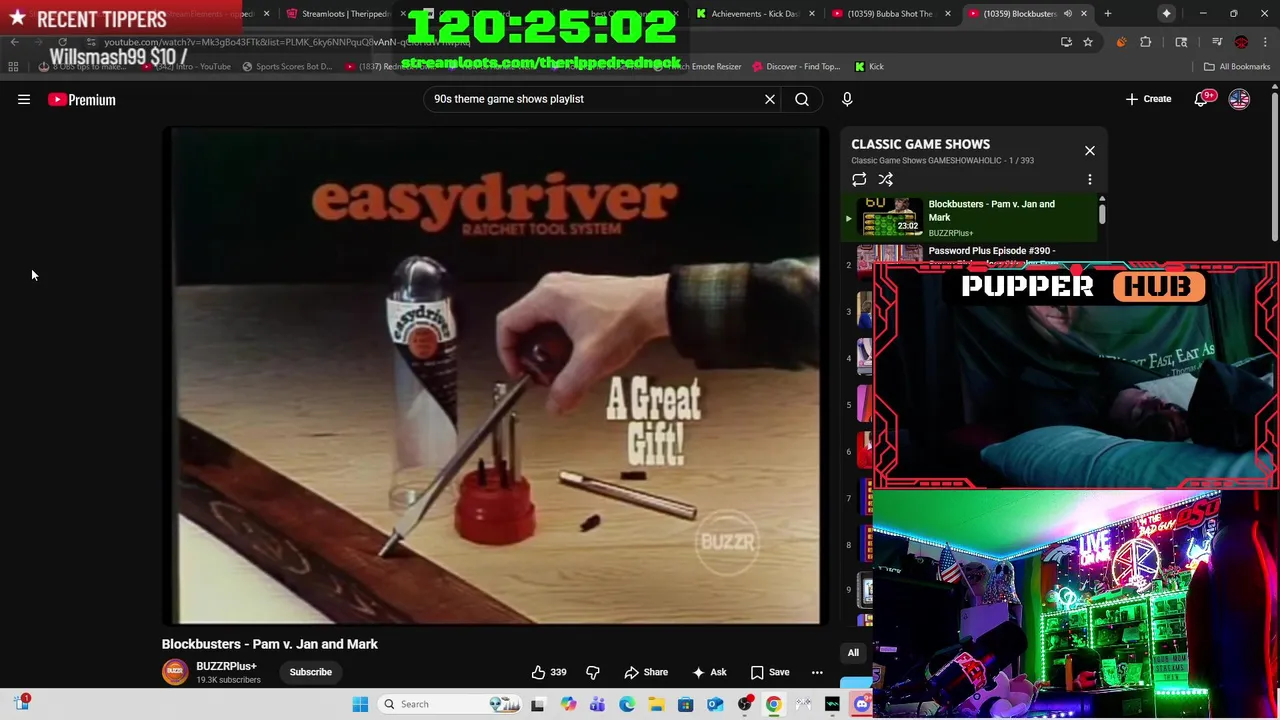Switch to Achievements - Kick Dashboard tab
Screen dimensions: 1280x720
tap(755, 14)
